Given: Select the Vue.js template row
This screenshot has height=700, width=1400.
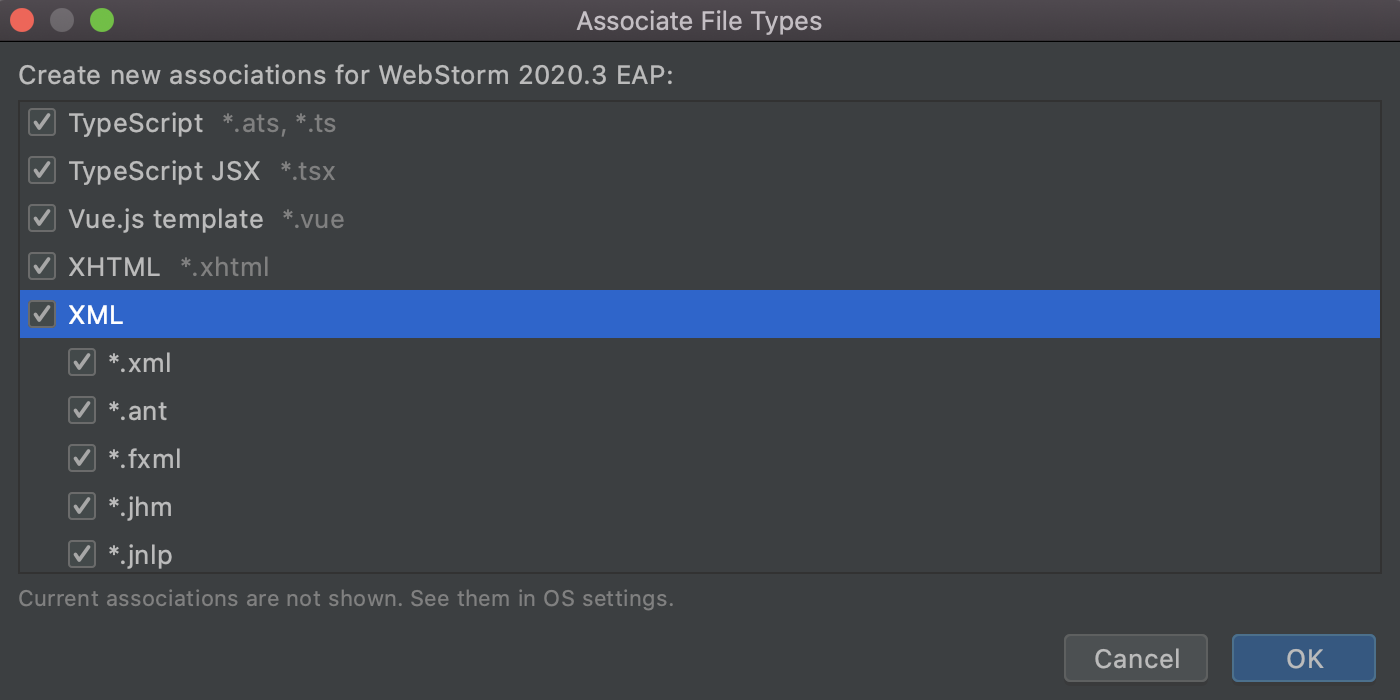Looking at the screenshot, I should click(x=166, y=219).
